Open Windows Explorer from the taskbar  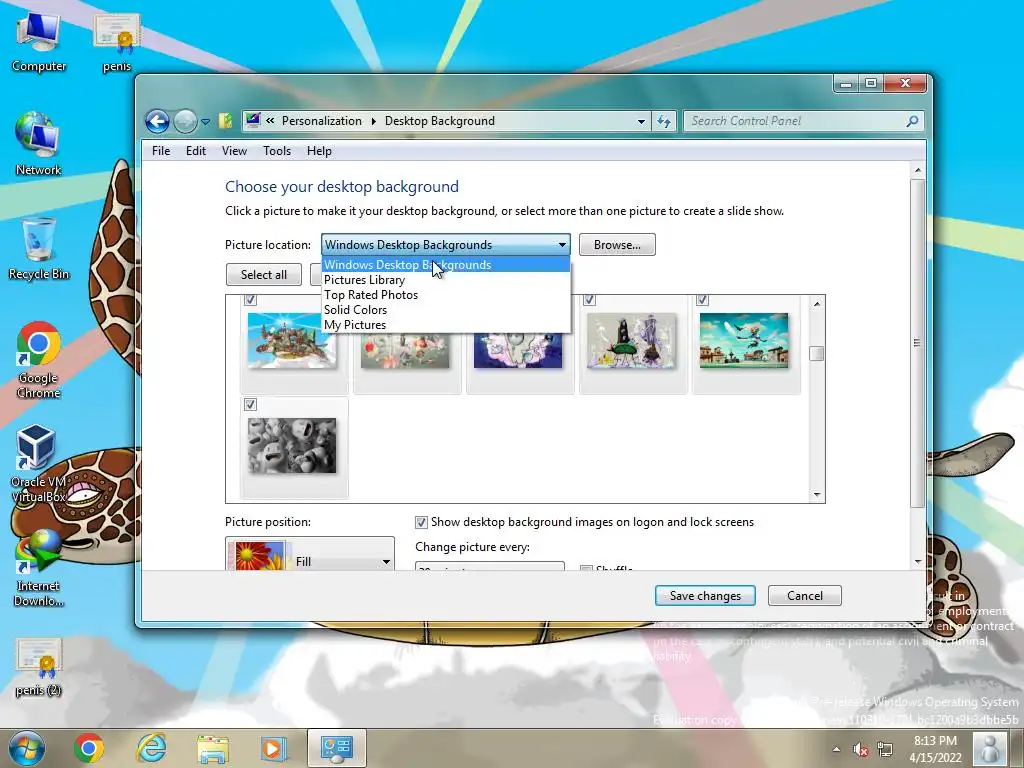pos(213,748)
